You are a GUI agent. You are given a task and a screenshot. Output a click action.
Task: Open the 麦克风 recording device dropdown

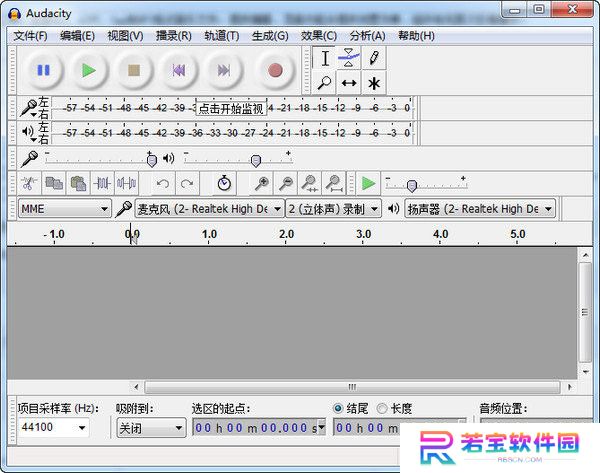click(x=209, y=209)
